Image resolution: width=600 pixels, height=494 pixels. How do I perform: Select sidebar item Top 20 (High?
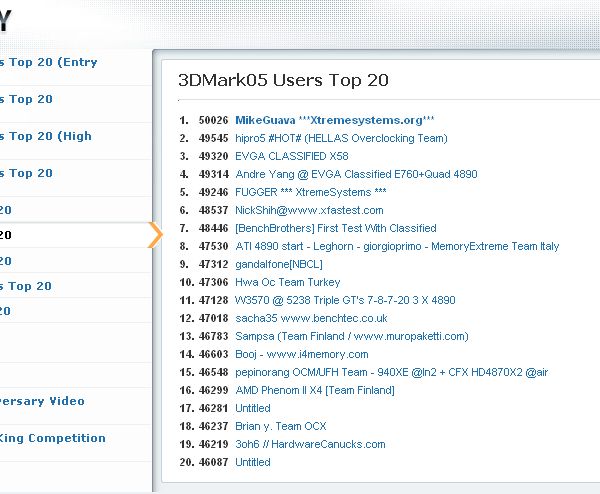46,136
